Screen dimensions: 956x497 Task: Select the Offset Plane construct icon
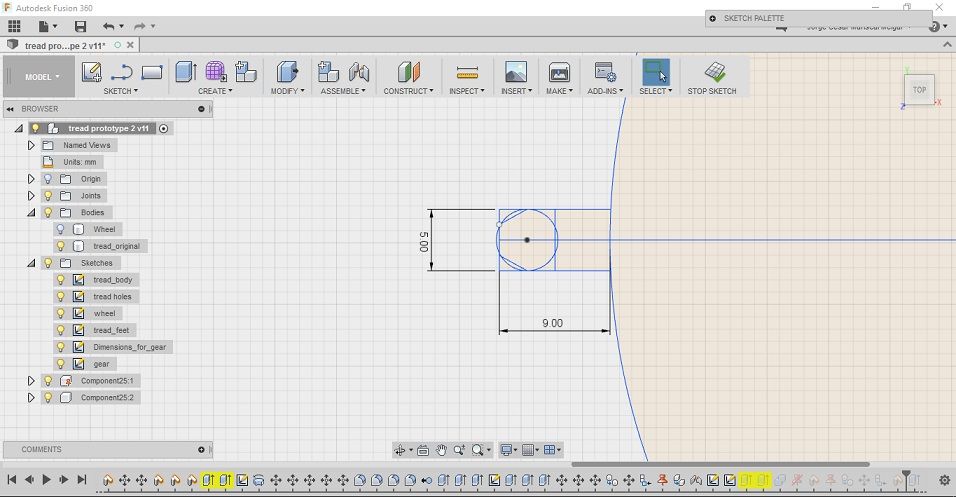tap(408, 72)
